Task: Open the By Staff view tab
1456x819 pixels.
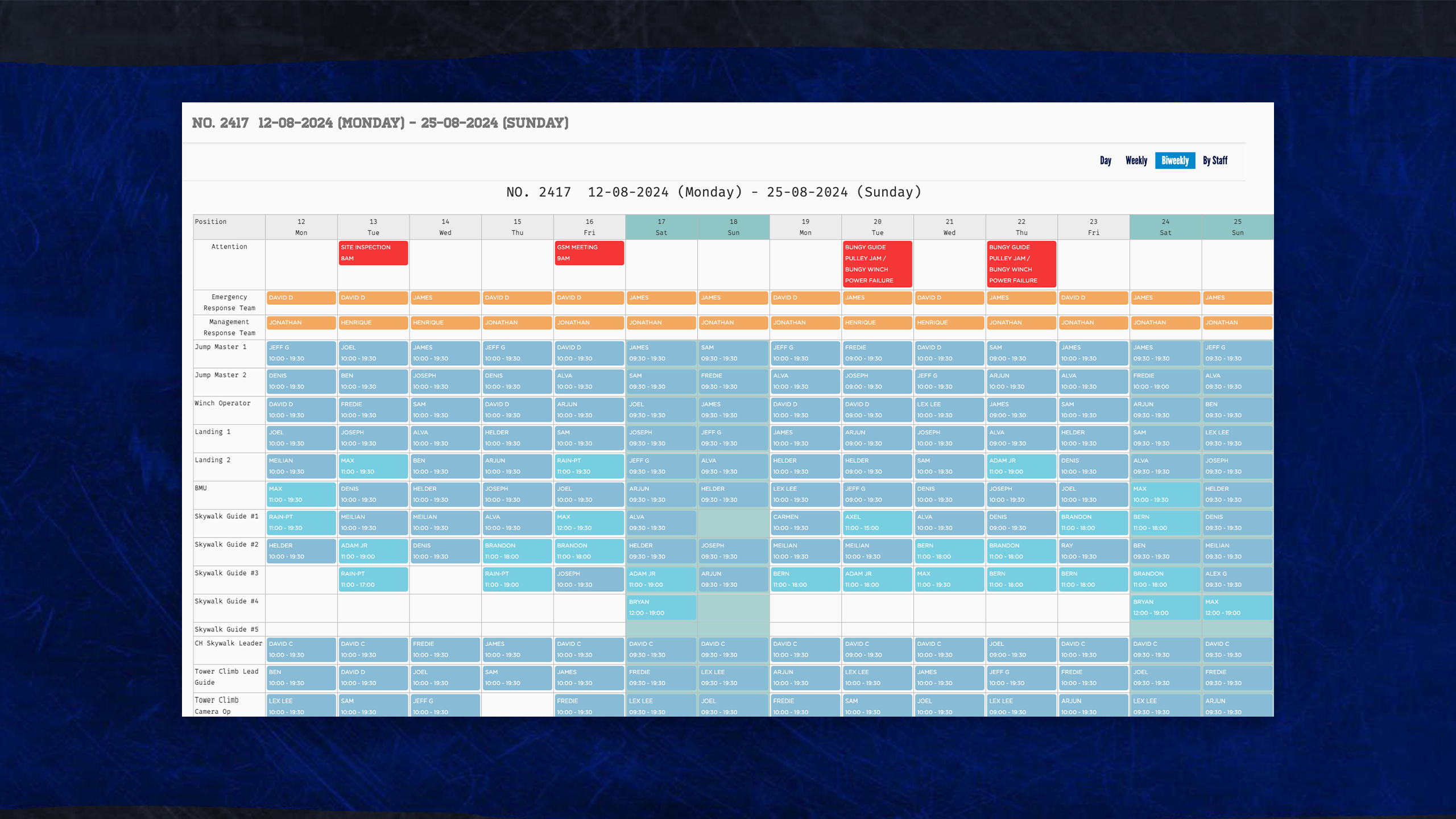Action: click(1215, 160)
